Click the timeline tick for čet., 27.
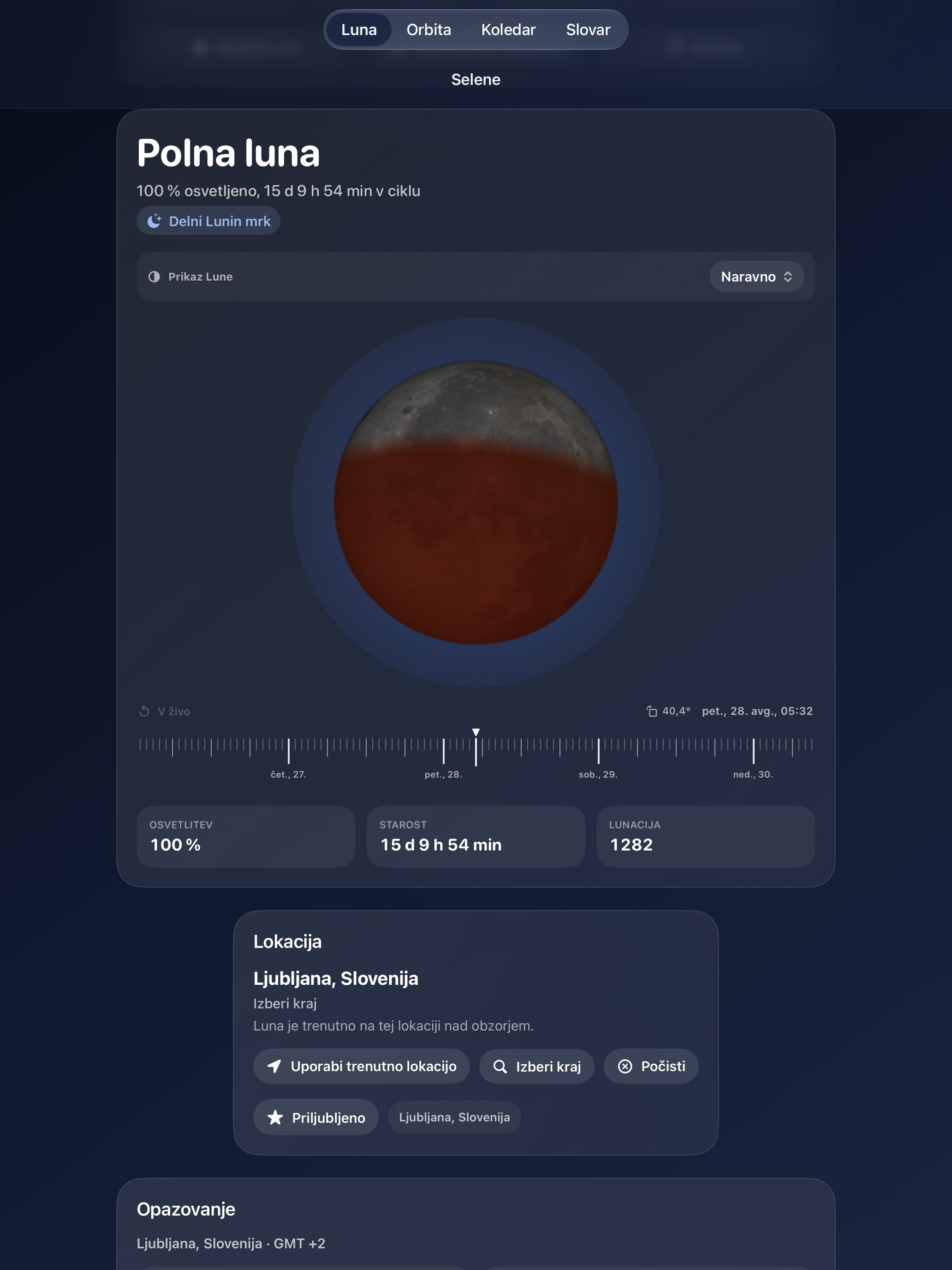Screen dimensions: 952x1270 pos(289,751)
